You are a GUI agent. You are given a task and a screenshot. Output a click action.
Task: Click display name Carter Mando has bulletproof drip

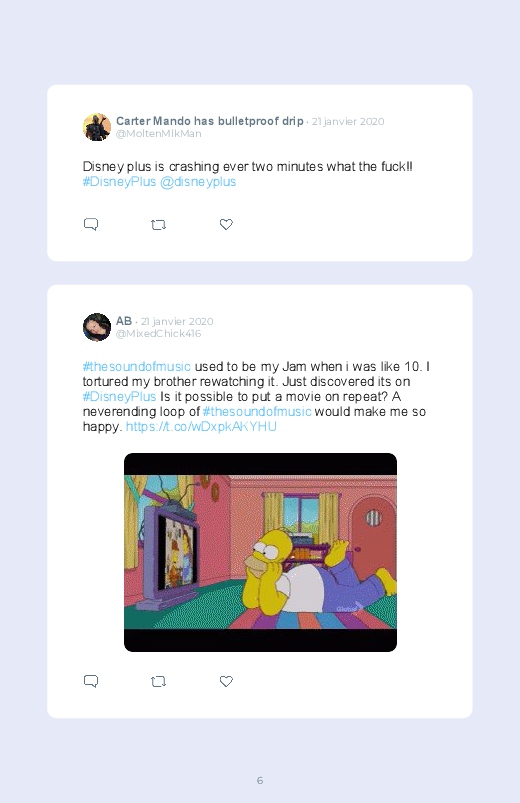coord(210,121)
